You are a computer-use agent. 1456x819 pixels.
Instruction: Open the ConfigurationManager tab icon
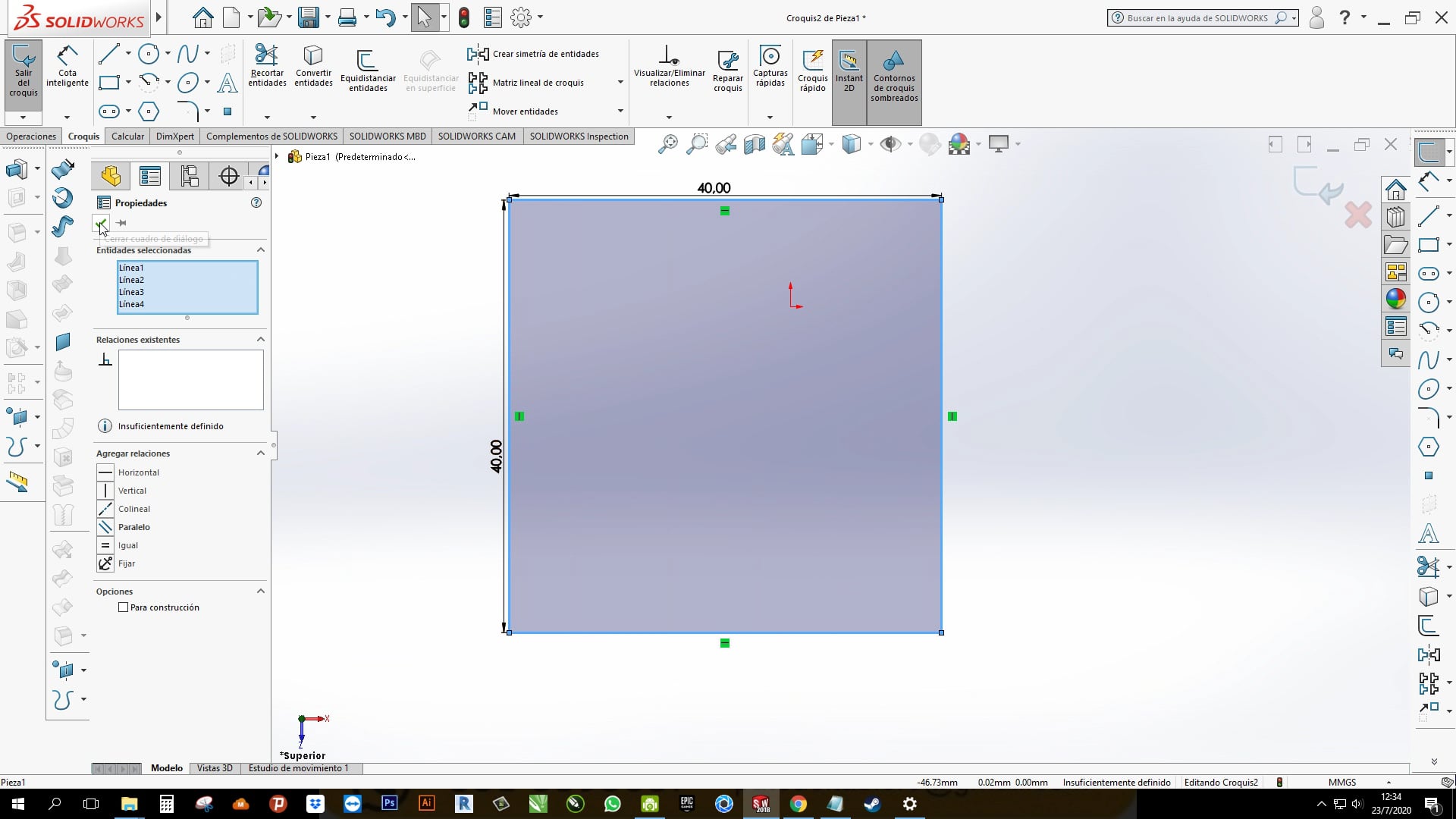(x=190, y=176)
